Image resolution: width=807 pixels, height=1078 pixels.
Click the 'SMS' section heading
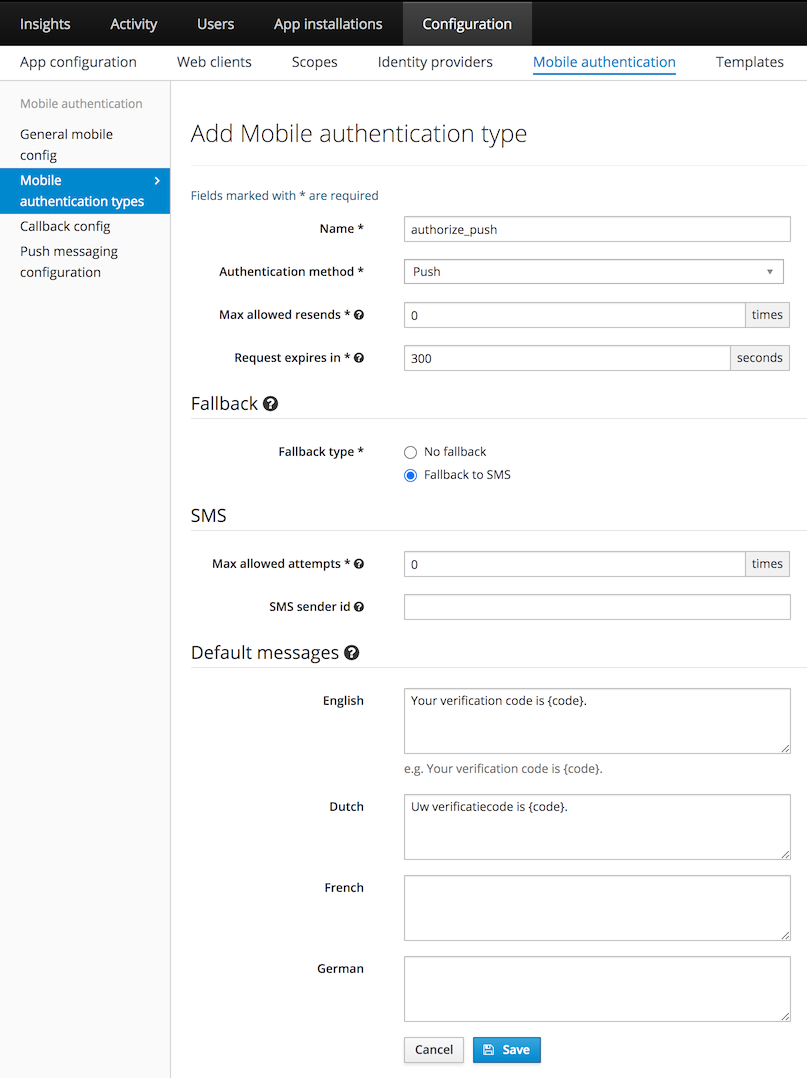[208, 516]
